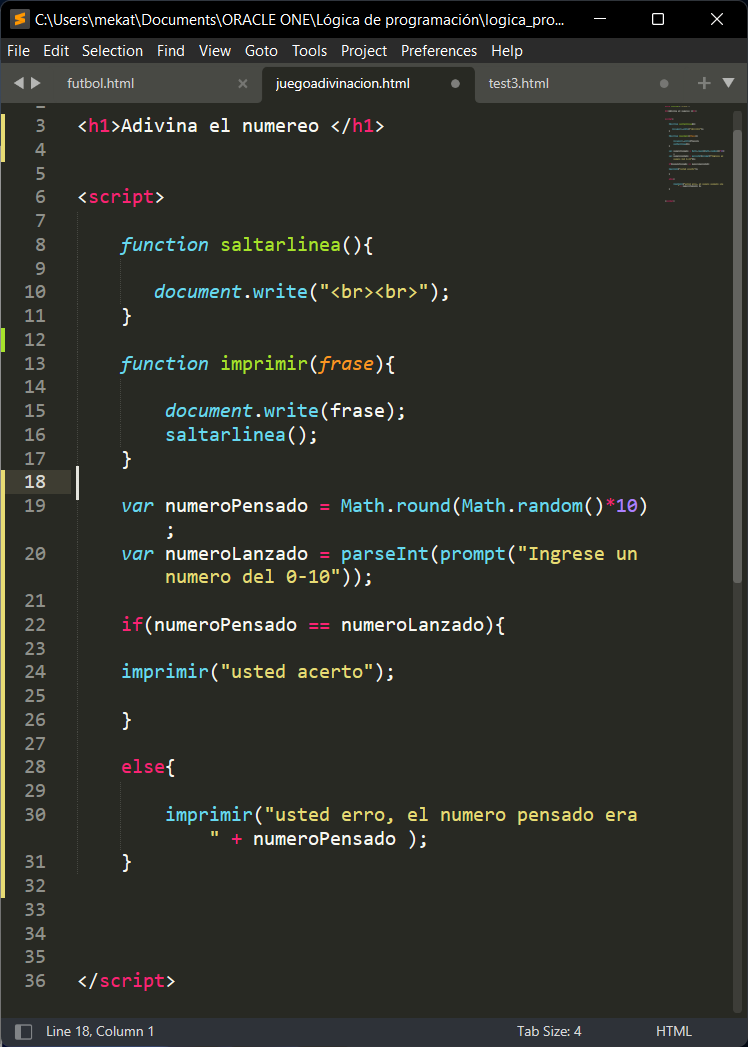Click var numeroPensado on line 19
Viewport: 748px width, 1047px height.
pyautogui.click(x=214, y=506)
